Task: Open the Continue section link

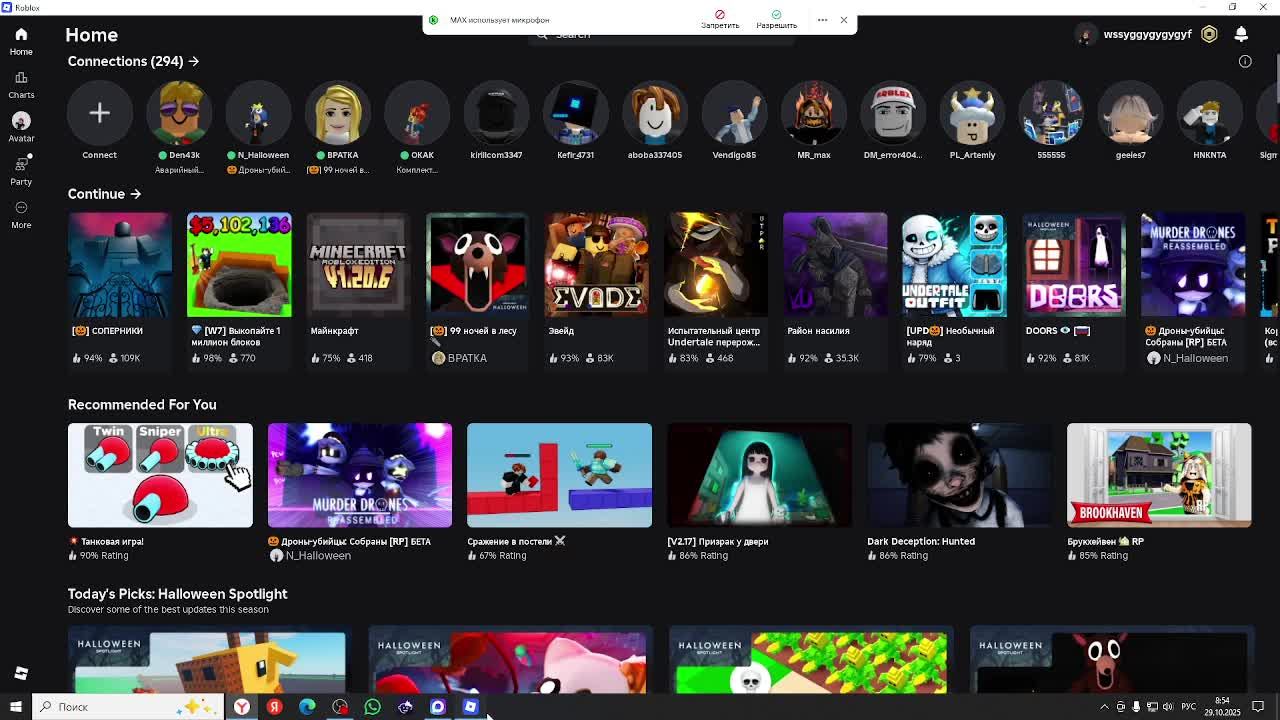Action: point(104,194)
